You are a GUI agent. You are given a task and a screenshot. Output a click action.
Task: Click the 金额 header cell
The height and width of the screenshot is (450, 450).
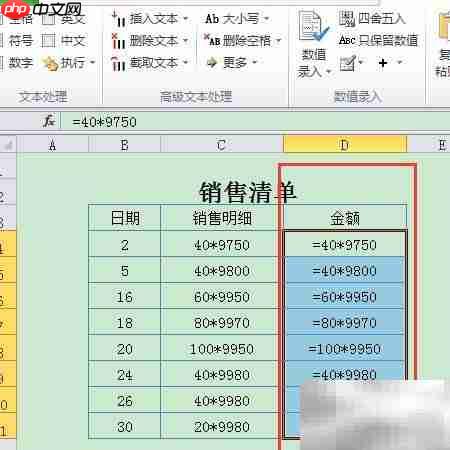pos(345,218)
